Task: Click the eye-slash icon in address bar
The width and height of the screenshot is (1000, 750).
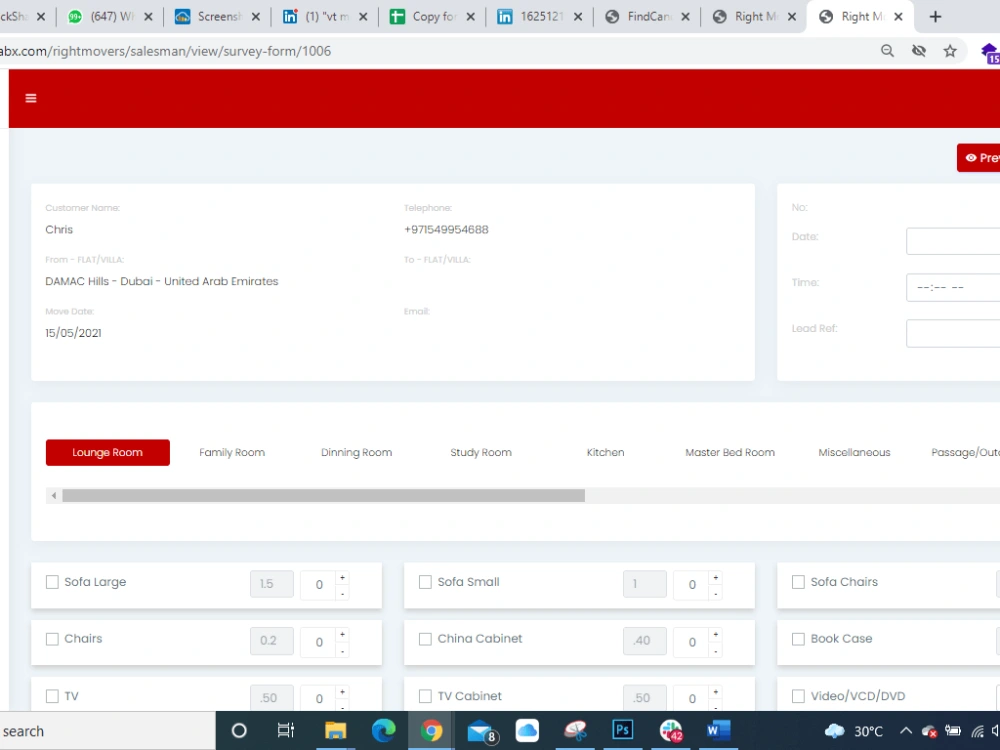Action: tap(918, 51)
